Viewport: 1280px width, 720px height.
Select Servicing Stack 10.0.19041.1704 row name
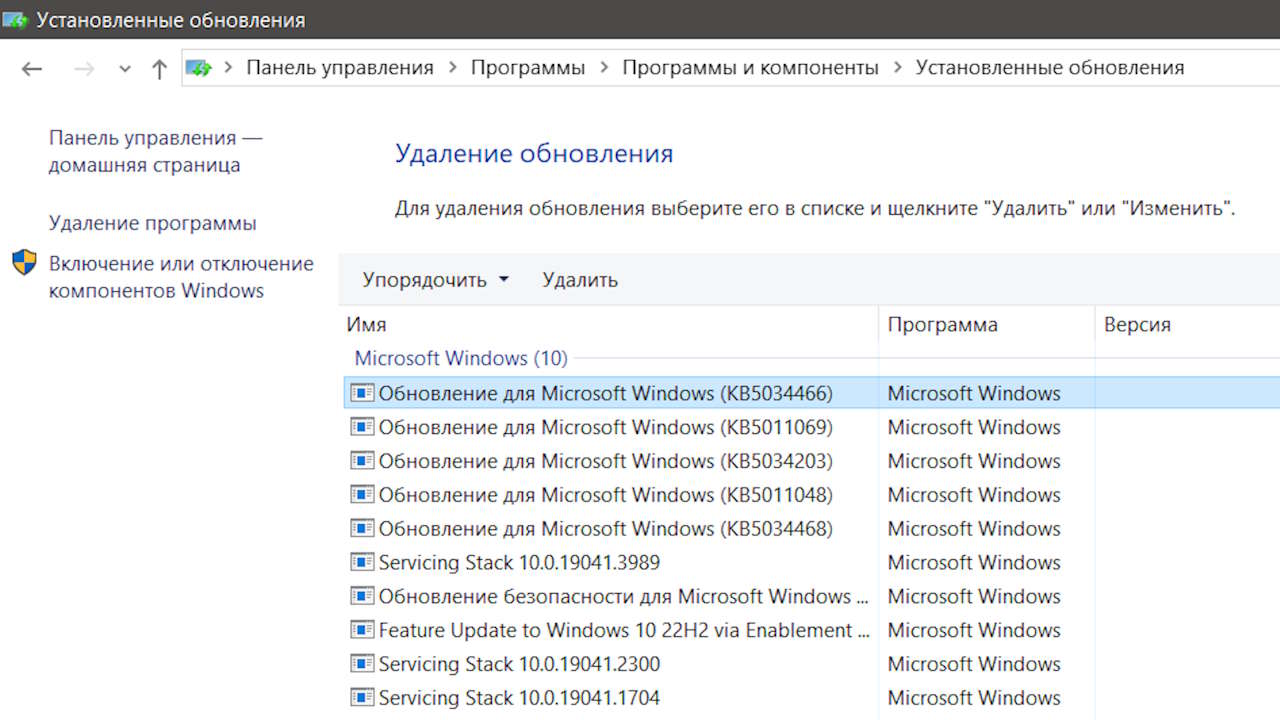point(519,698)
